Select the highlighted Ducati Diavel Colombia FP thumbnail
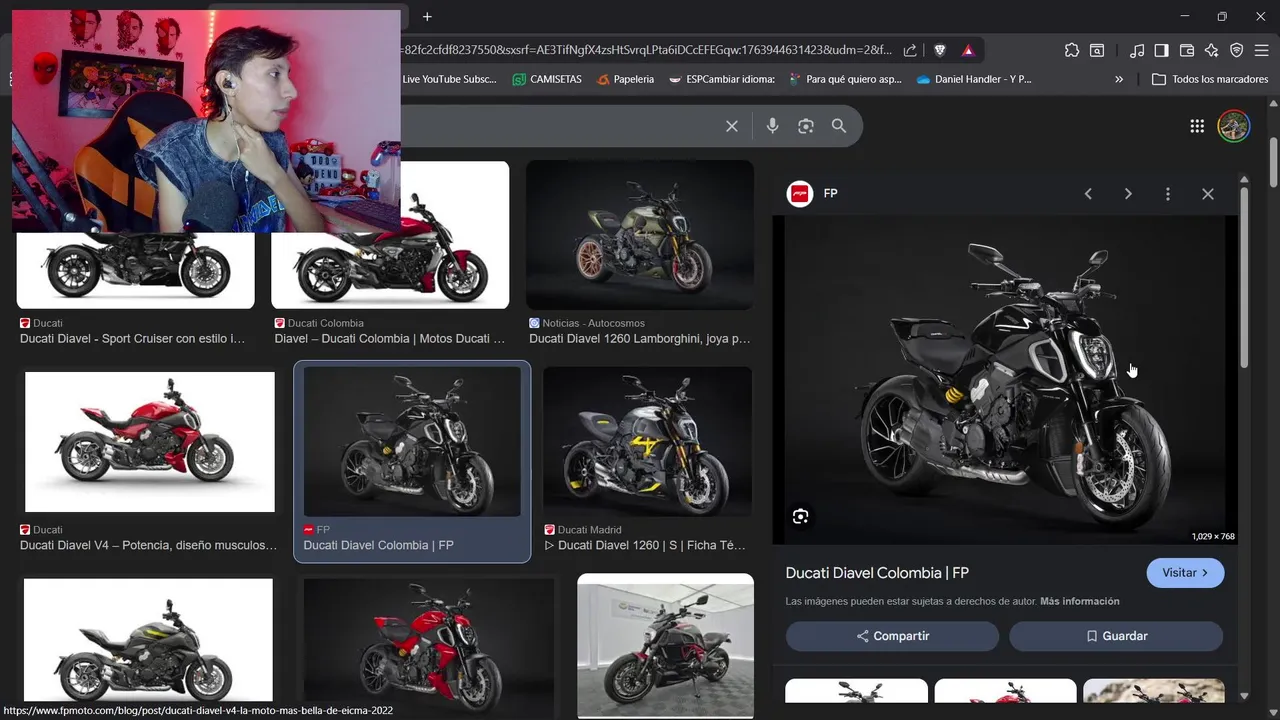 [x=412, y=442]
